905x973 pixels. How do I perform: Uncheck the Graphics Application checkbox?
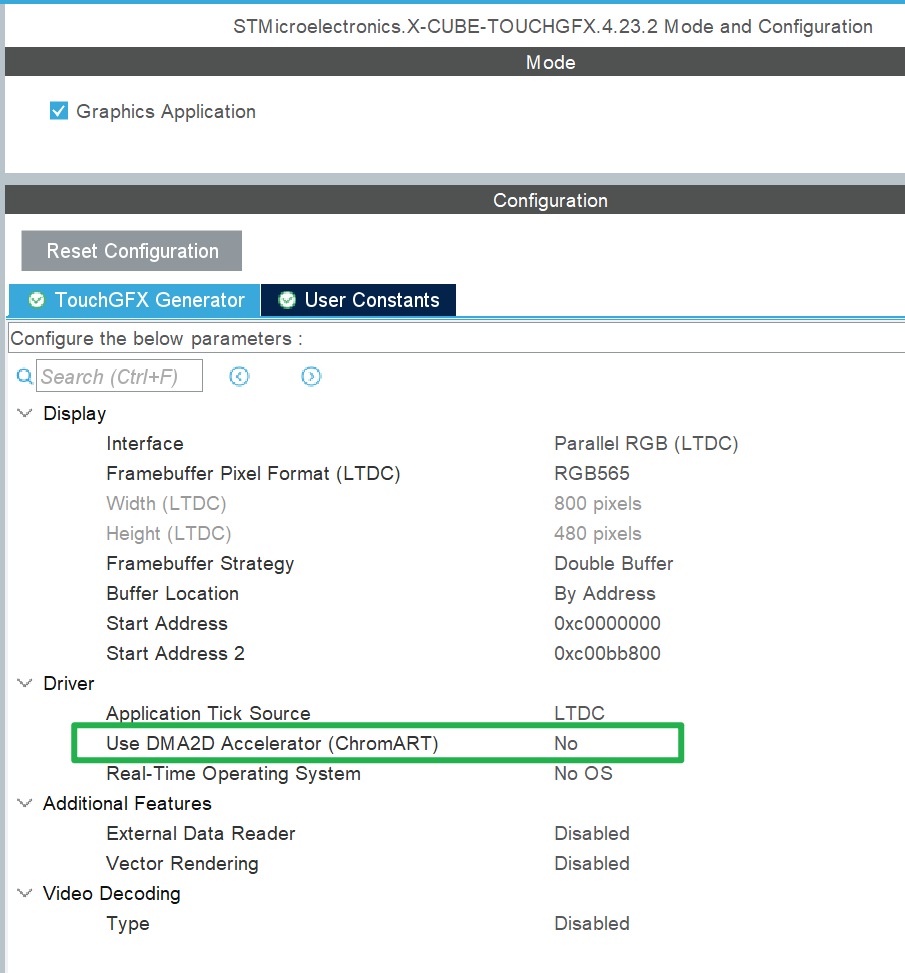coord(59,111)
